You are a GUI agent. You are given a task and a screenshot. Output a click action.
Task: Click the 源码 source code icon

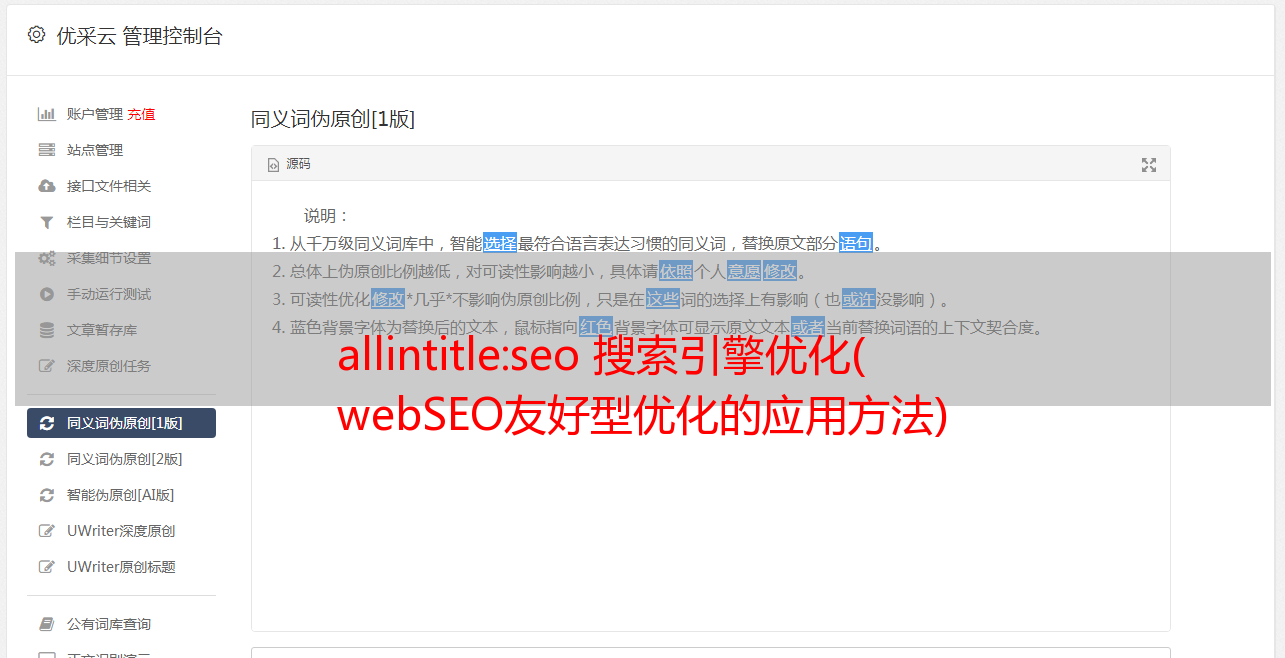273,165
